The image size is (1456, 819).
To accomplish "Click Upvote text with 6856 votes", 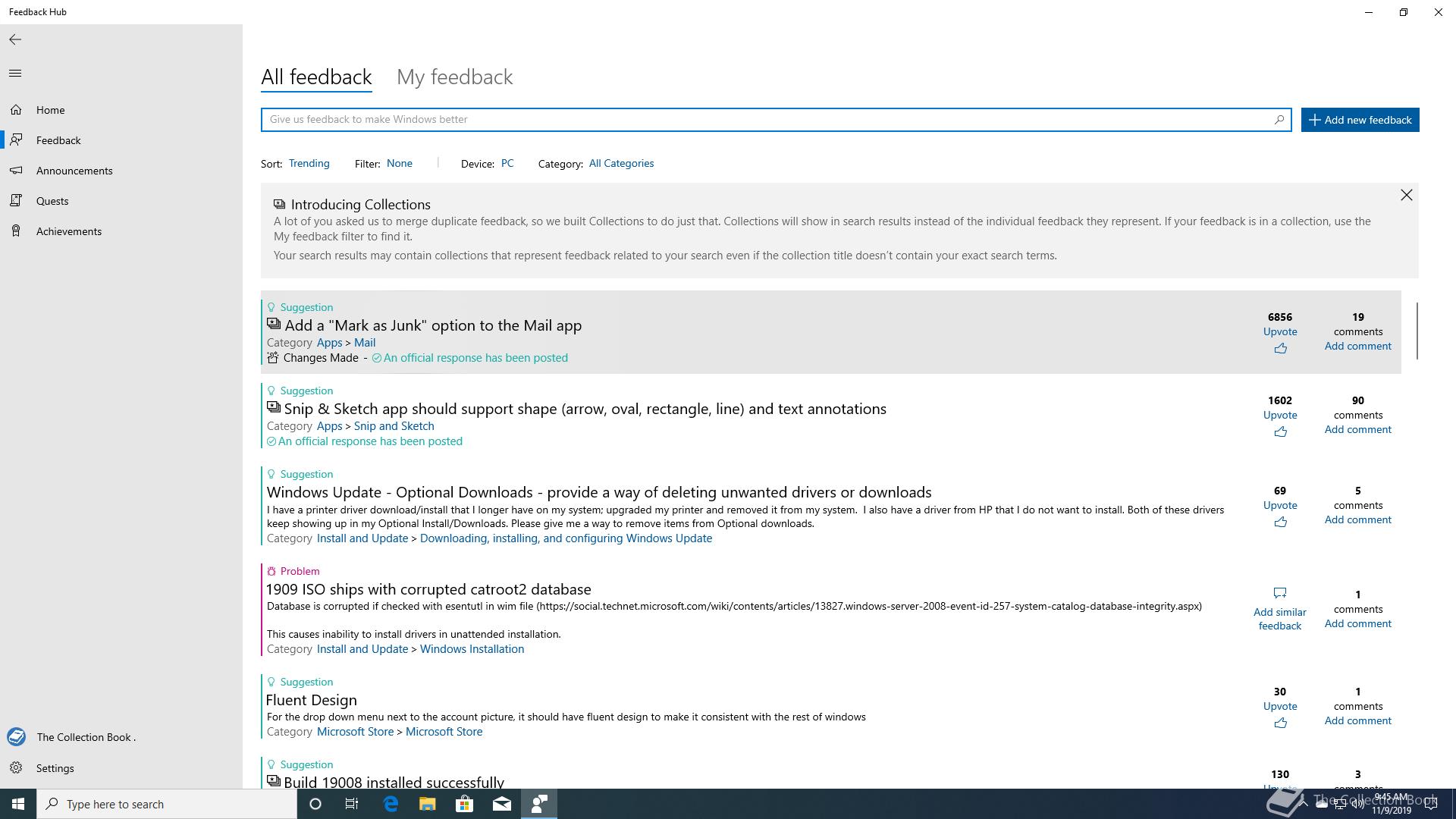I will click(x=1280, y=331).
